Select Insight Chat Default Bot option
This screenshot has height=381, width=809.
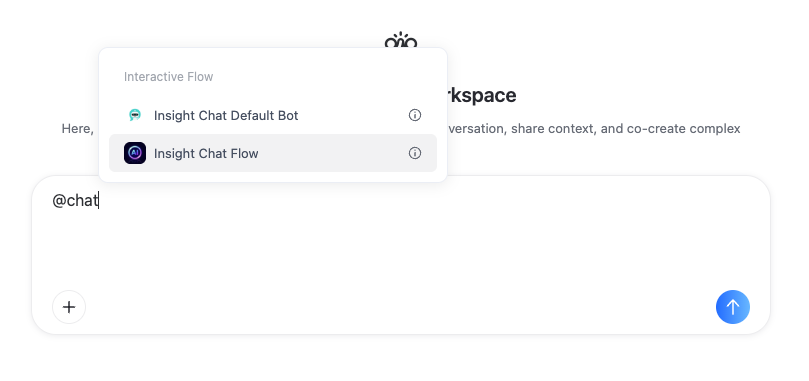pos(272,115)
